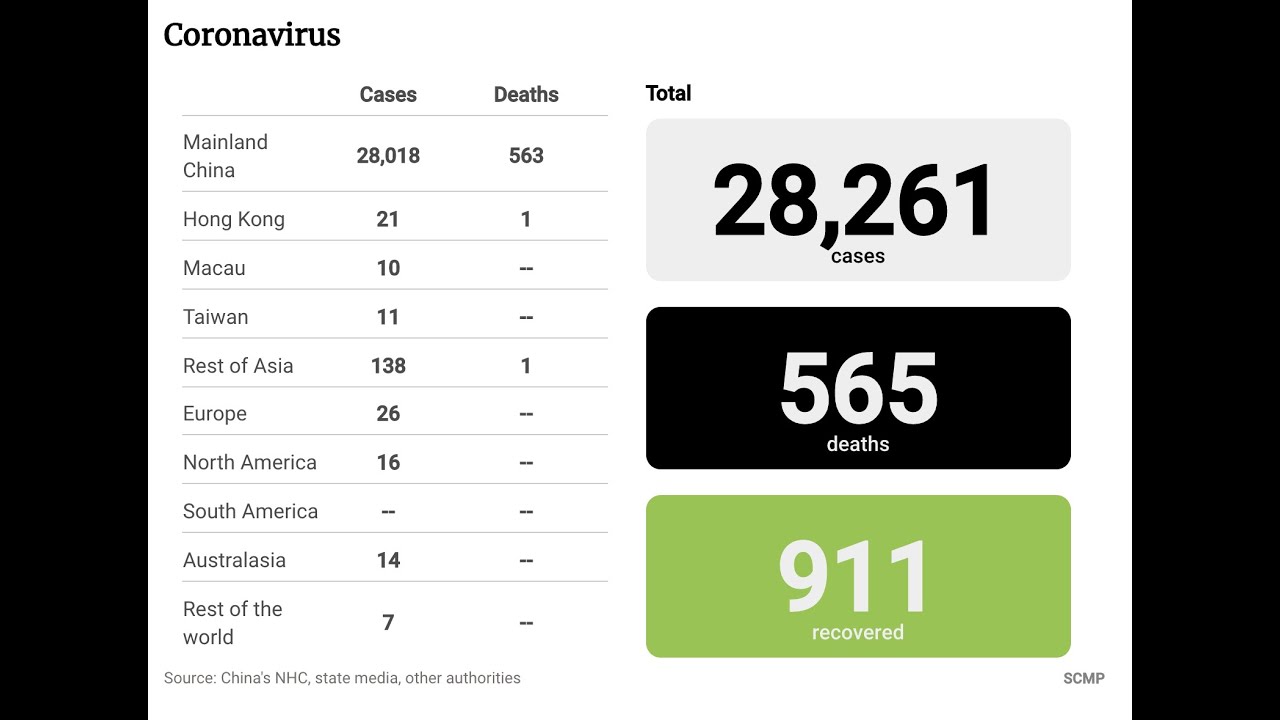Select the Rest of the world label
Image resolution: width=1280 pixels, height=720 pixels.
[x=233, y=623]
